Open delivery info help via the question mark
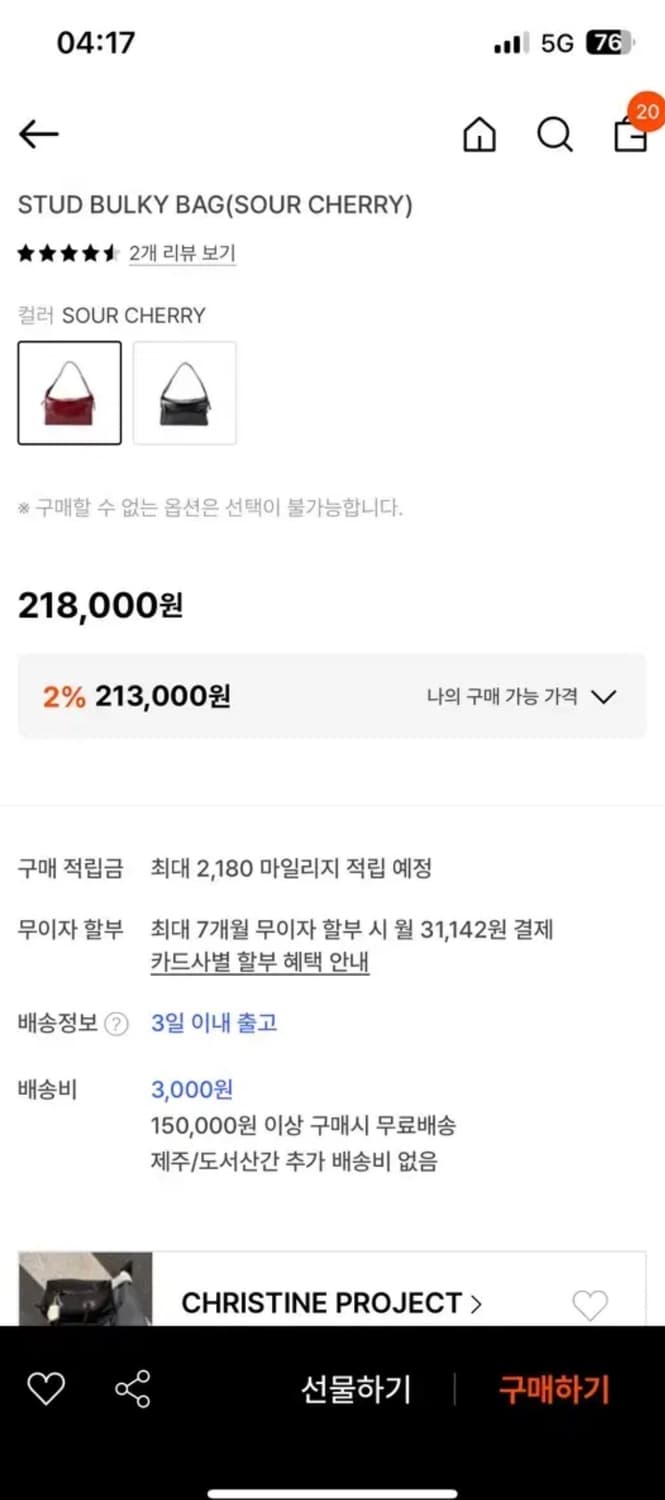 pos(117,1024)
